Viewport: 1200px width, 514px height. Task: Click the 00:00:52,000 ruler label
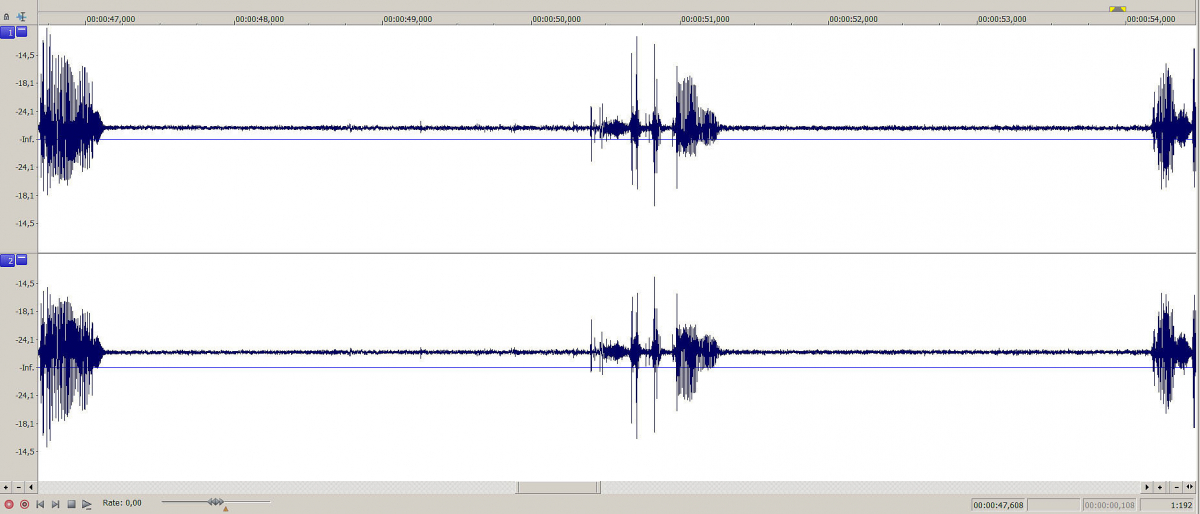pyautogui.click(x=854, y=19)
